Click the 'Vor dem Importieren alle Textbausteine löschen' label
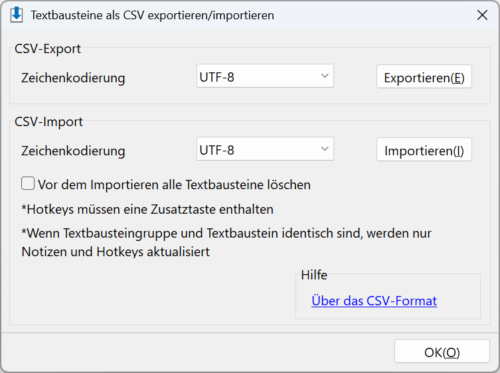This screenshot has width=500, height=373. (174, 185)
